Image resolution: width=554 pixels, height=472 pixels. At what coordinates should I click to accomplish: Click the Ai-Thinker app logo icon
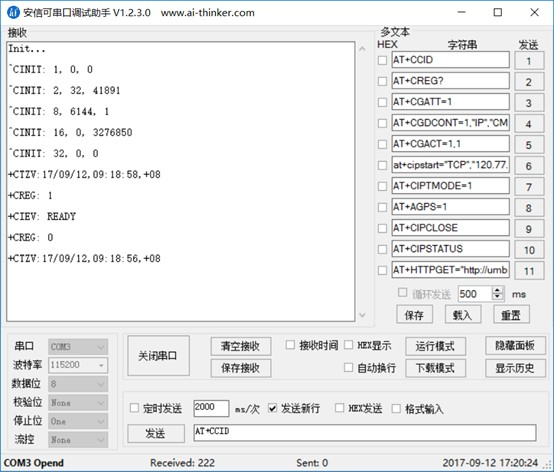coord(13,12)
